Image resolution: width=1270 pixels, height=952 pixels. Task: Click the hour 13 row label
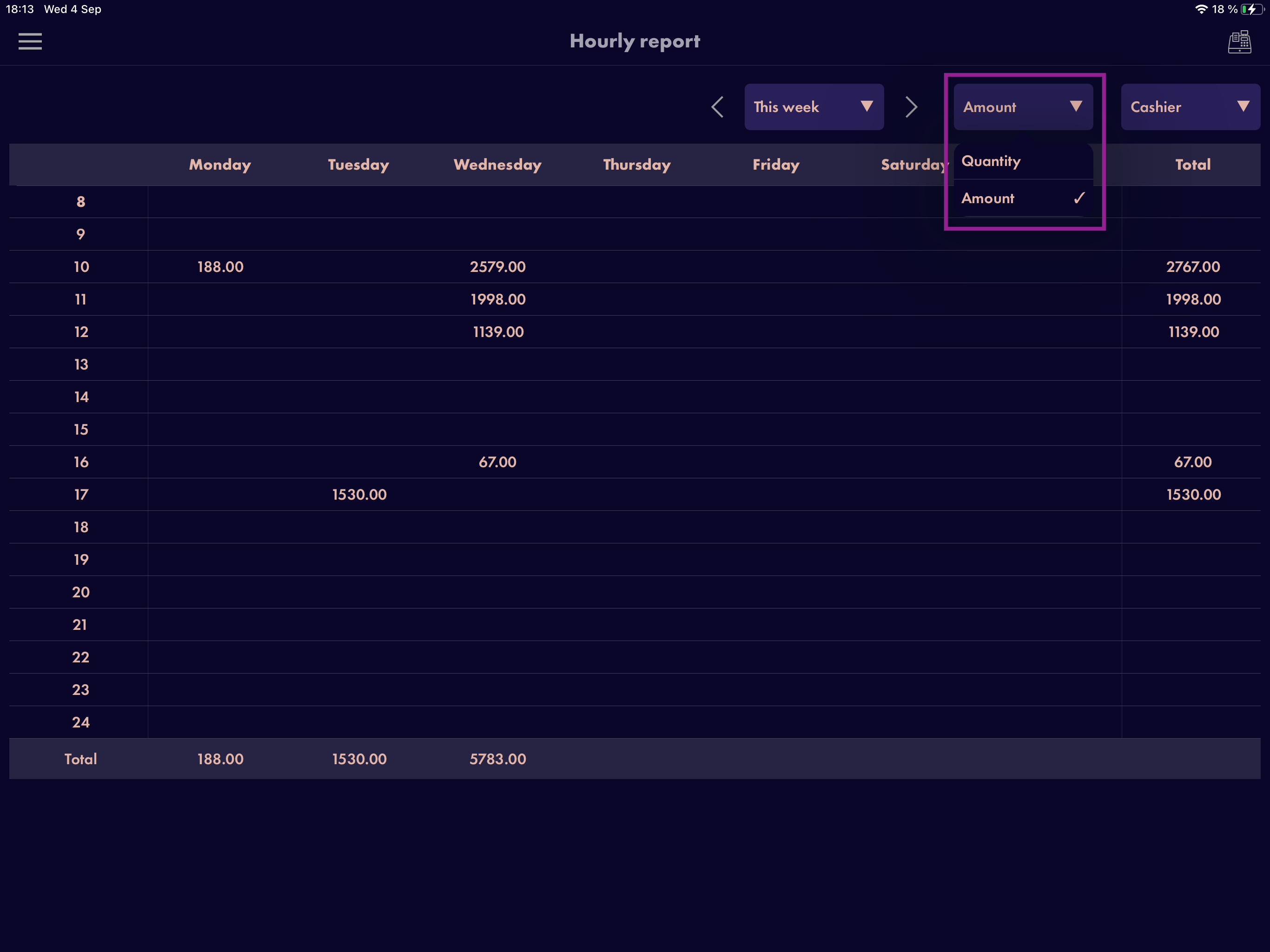pos(81,364)
